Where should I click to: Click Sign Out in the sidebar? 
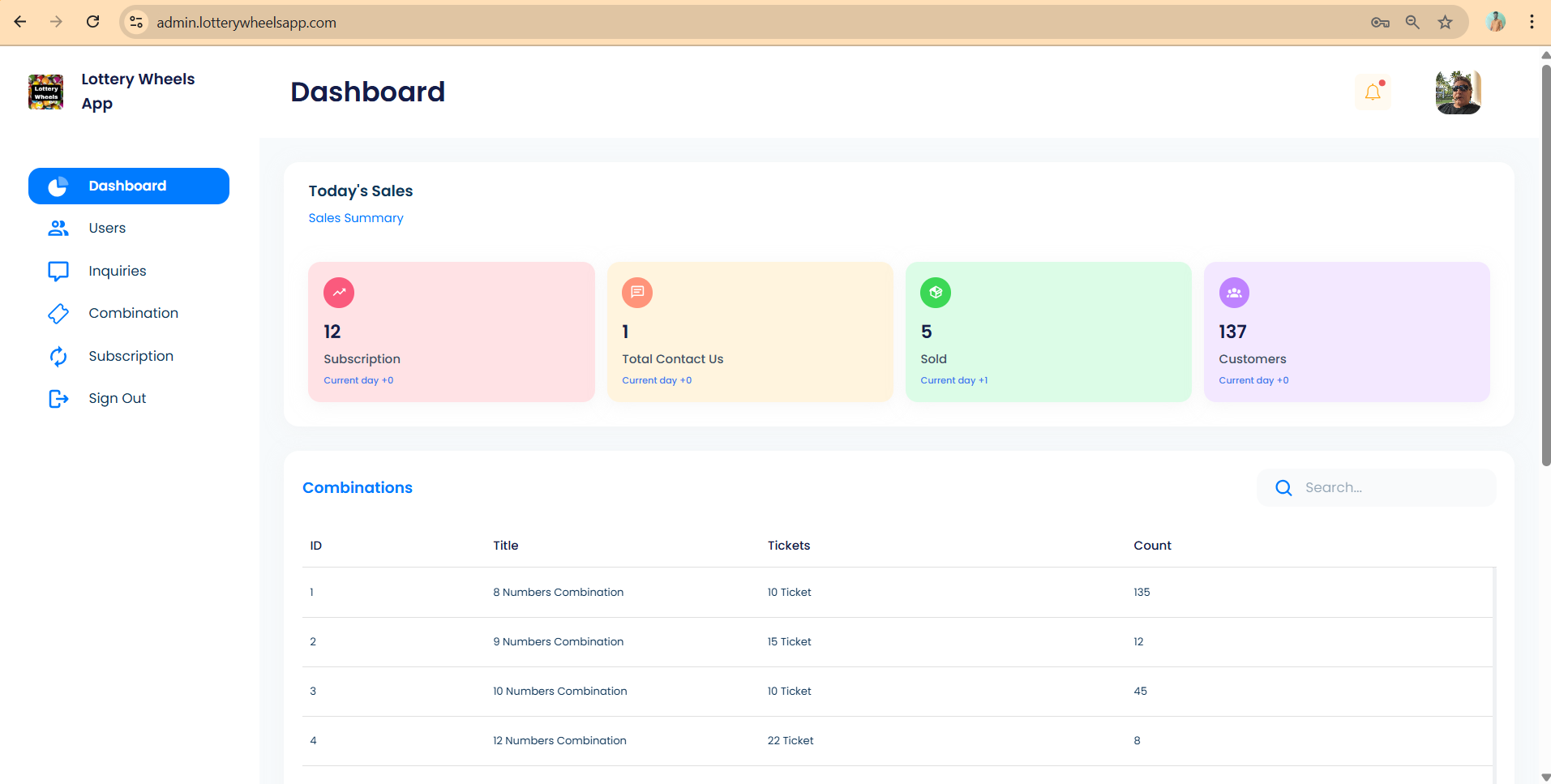(x=118, y=399)
